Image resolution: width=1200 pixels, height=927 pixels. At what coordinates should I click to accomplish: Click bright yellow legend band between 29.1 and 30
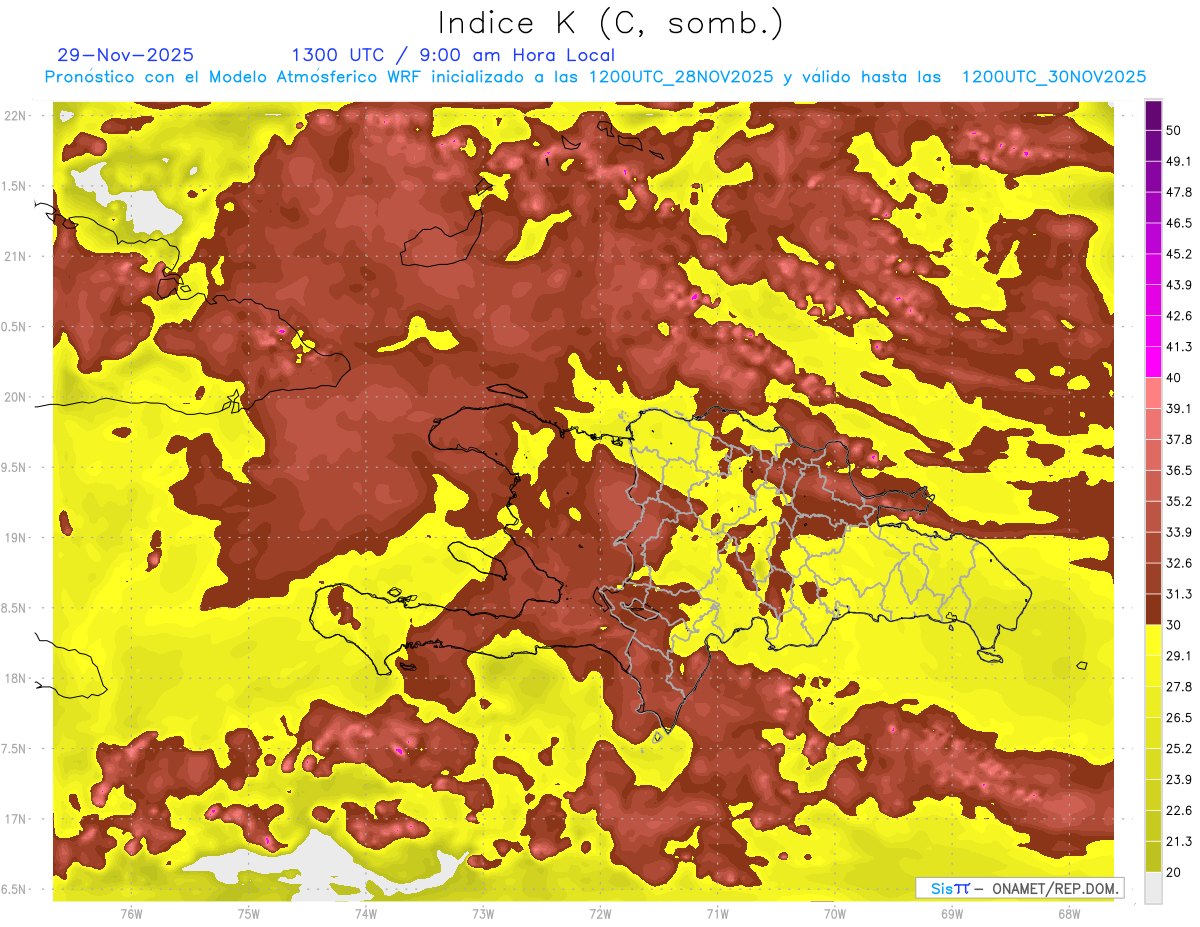[1153, 640]
